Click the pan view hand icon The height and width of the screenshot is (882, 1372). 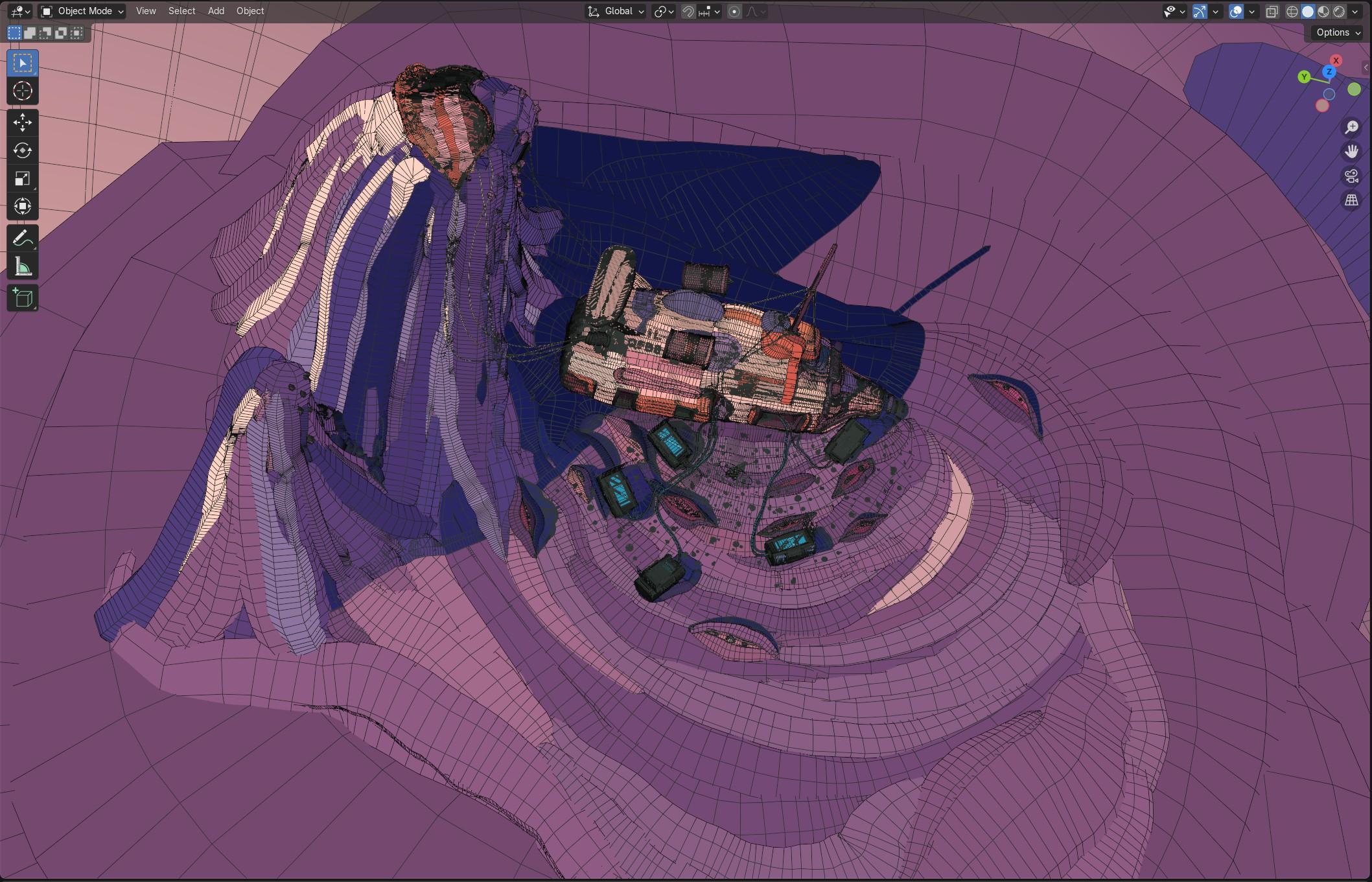tap(1351, 152)
